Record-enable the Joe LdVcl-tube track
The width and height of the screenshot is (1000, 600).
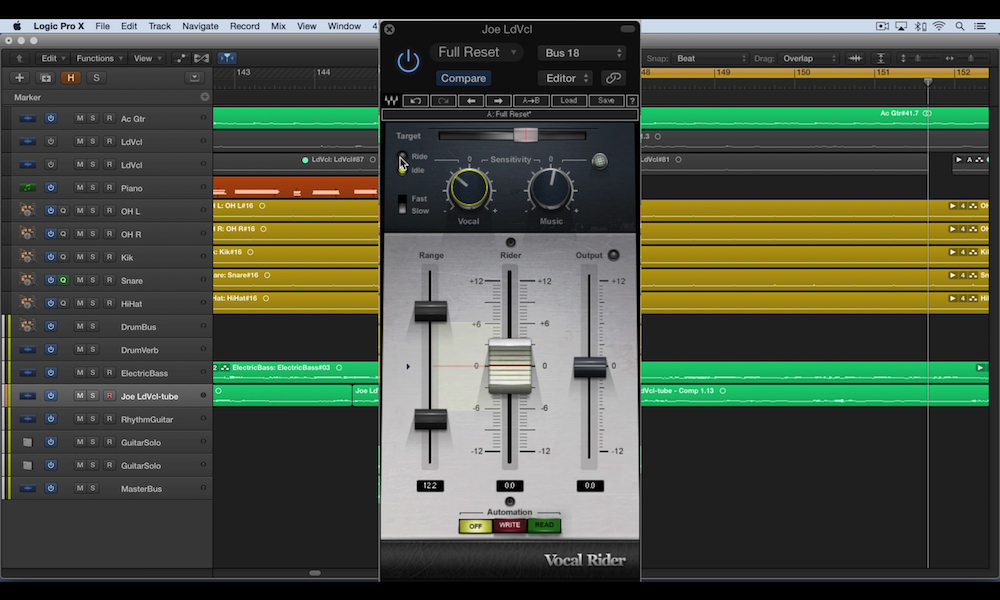109,395
